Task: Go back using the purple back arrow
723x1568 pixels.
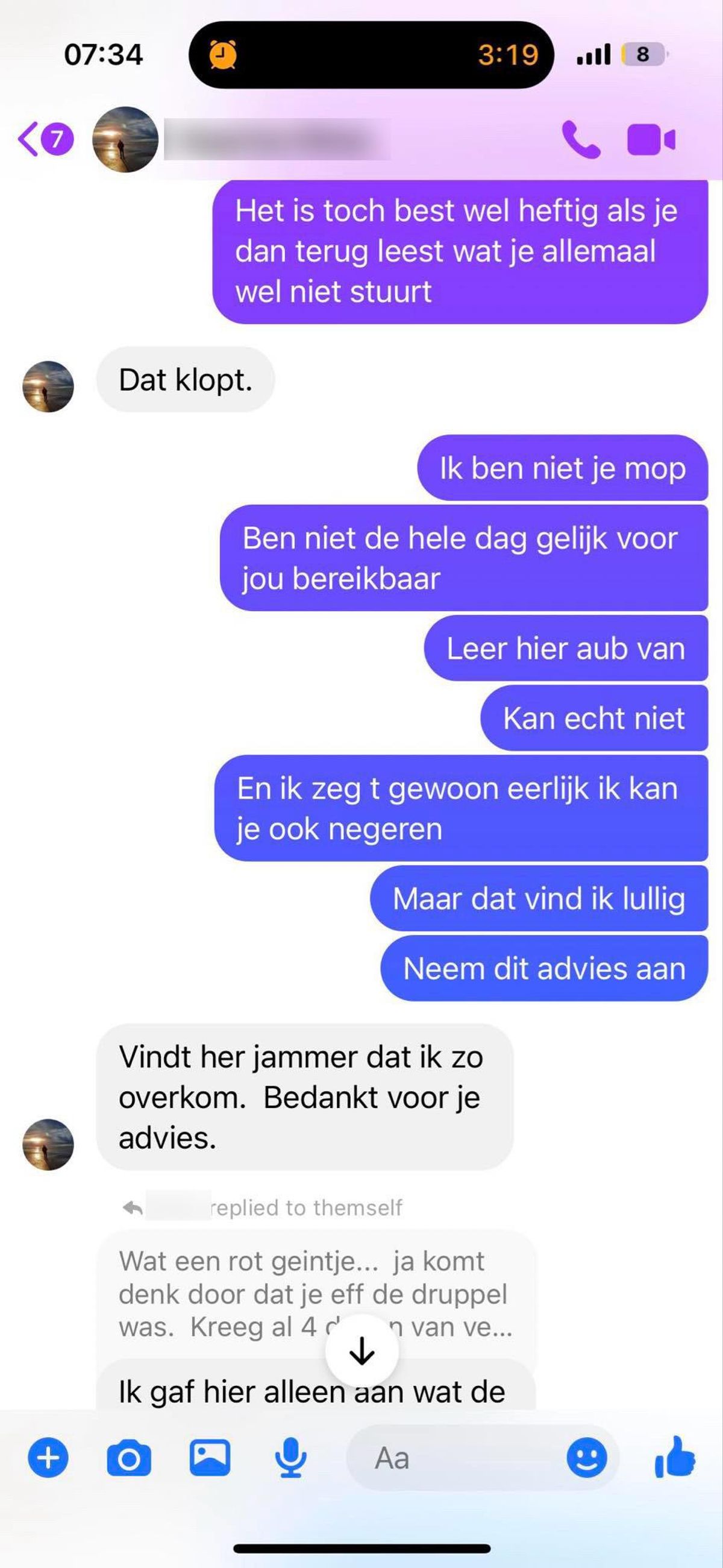Action: [x=28, y=139]
